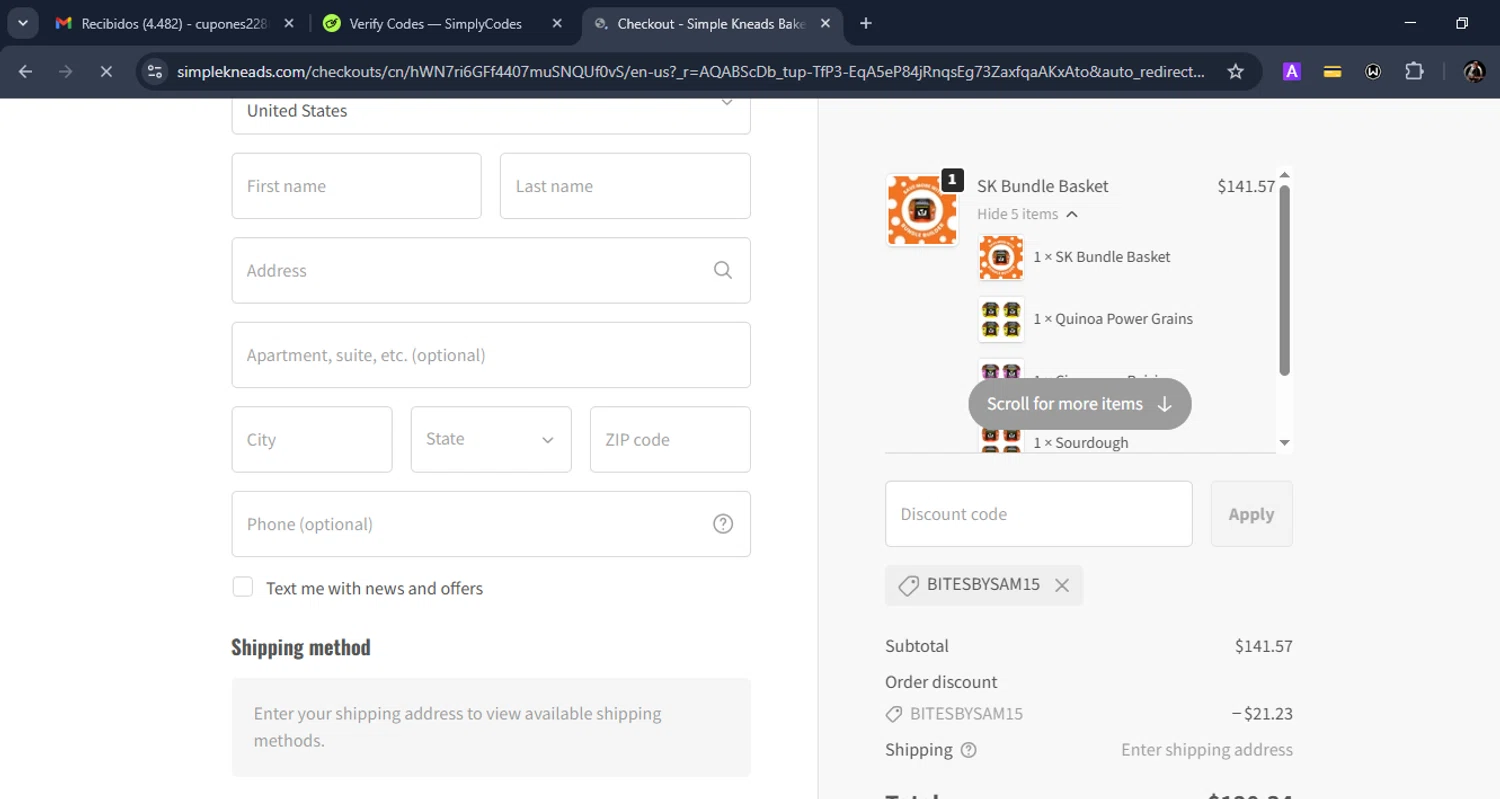The width and height of the screenshot is (1500, 799).
Task: Open the yellow card extension icon
Action: (1332, 71)
